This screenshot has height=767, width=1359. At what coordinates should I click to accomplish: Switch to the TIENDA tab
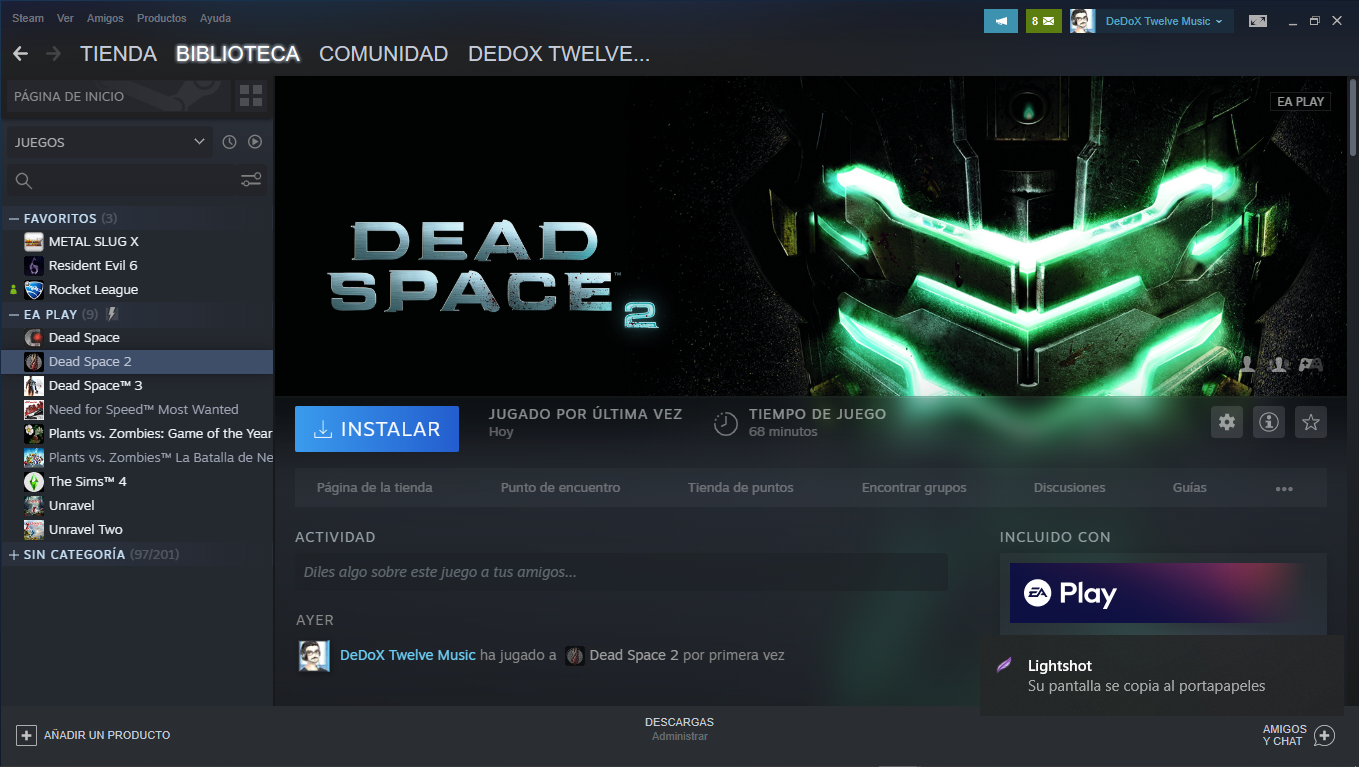[118, 54]
